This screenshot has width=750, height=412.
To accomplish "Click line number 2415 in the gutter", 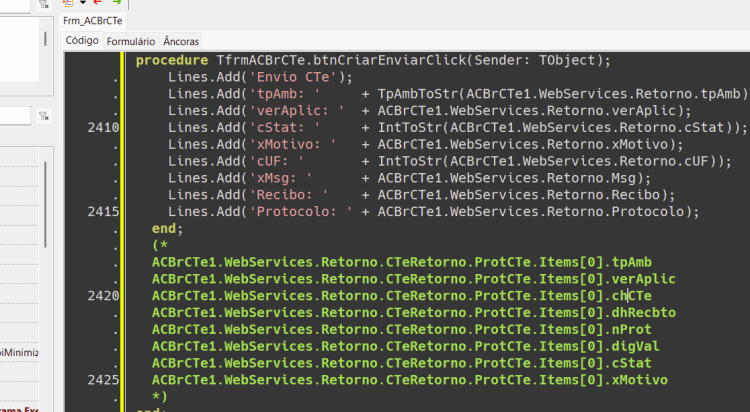I will 103,212.
